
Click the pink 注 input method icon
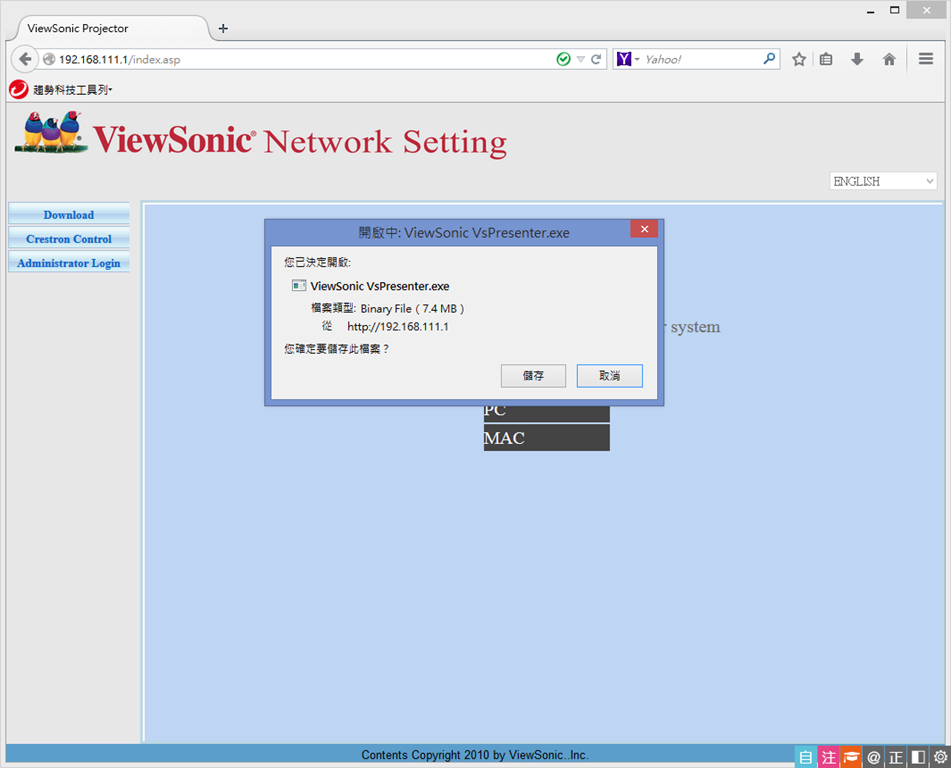[x=828, y=757]
